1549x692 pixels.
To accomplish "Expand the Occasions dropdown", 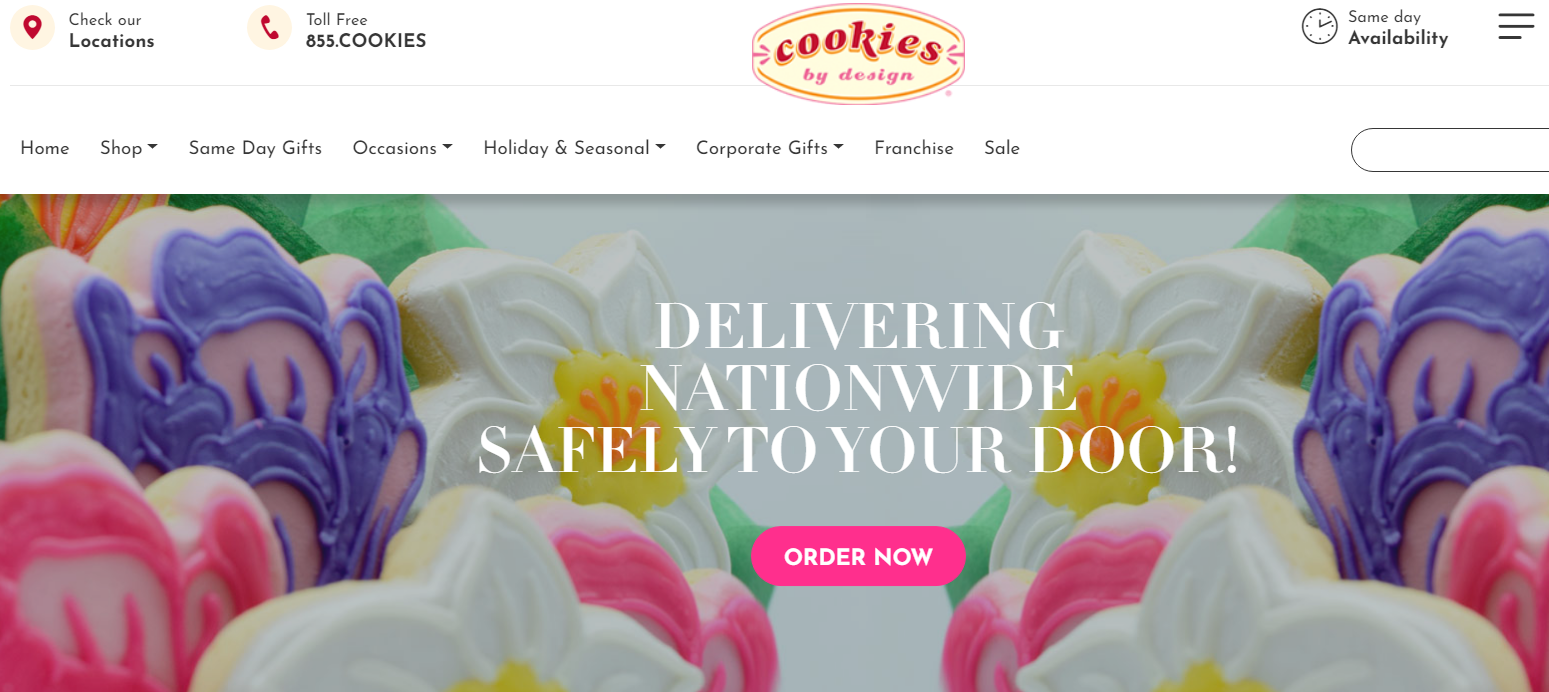I will [x=403, y=148].
